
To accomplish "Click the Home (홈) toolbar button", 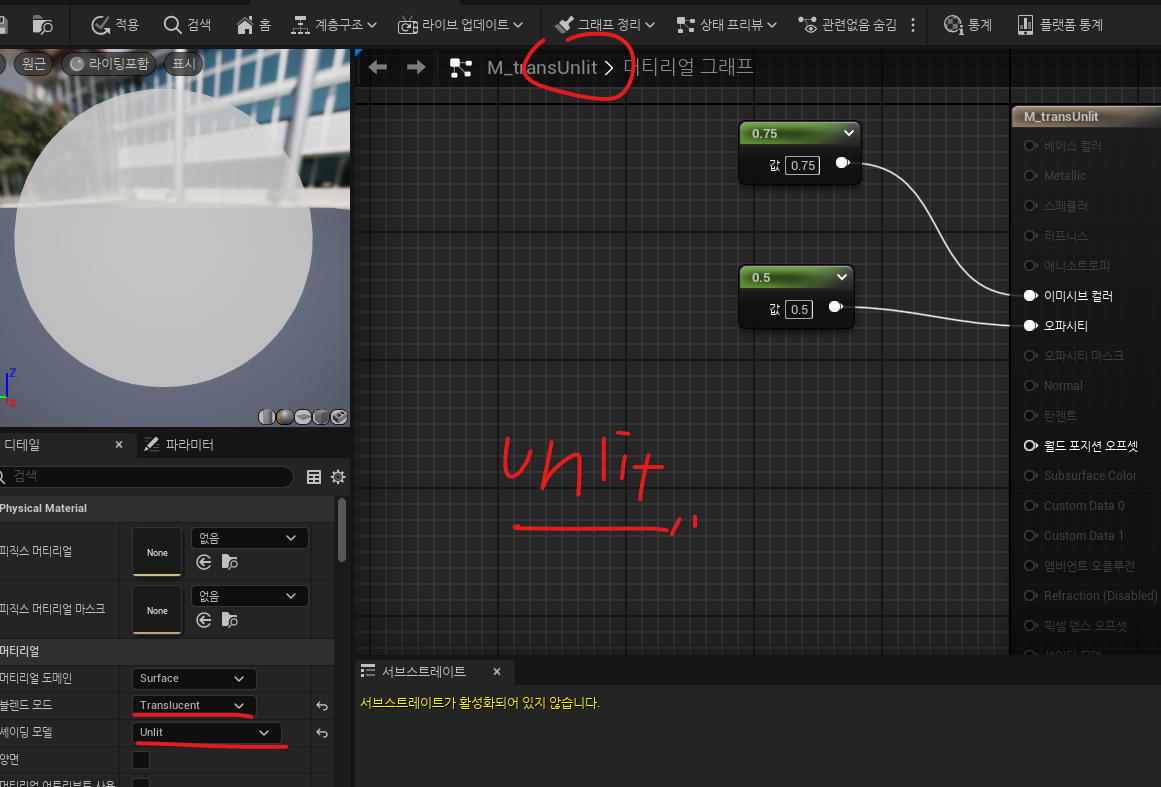I will [253, 25].
